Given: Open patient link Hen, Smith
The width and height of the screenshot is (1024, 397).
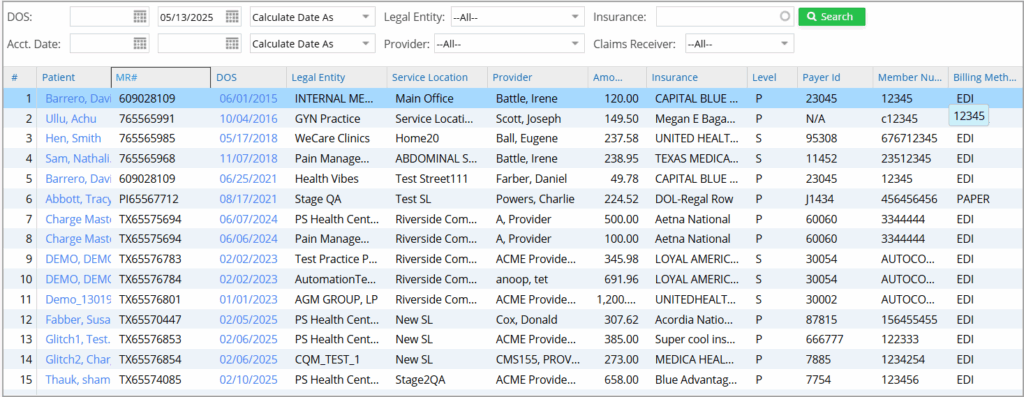Looking at the screenshot, I should coord(73,138).
